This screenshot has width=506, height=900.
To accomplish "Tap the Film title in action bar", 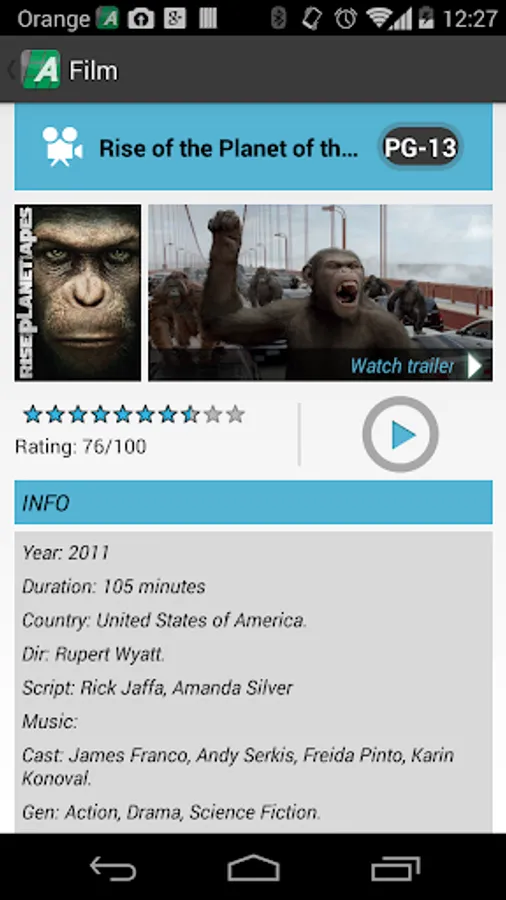I will point(94,71).
